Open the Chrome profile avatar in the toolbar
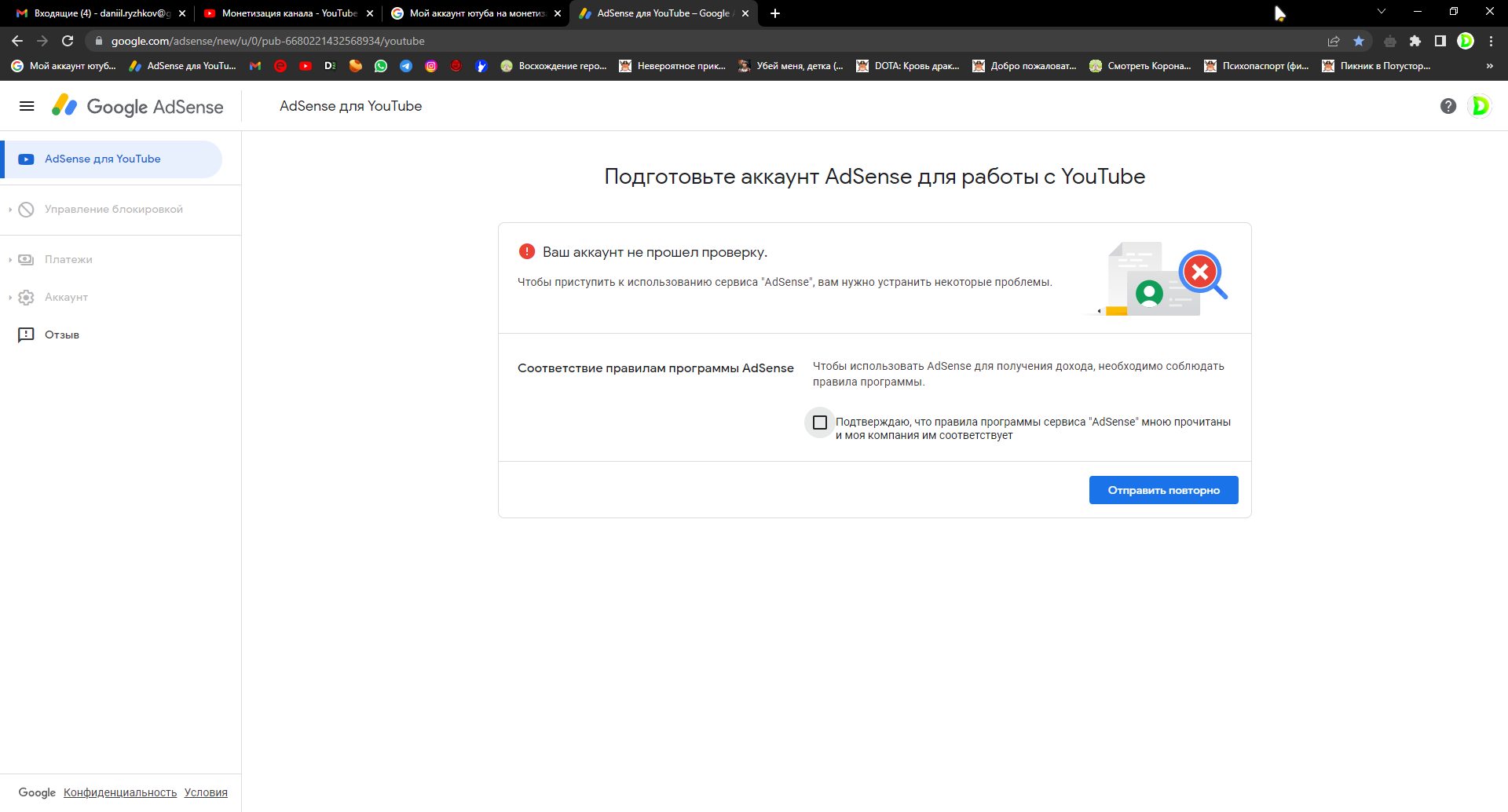This screenshot has height=812, width=1508. click(1466, 41)
